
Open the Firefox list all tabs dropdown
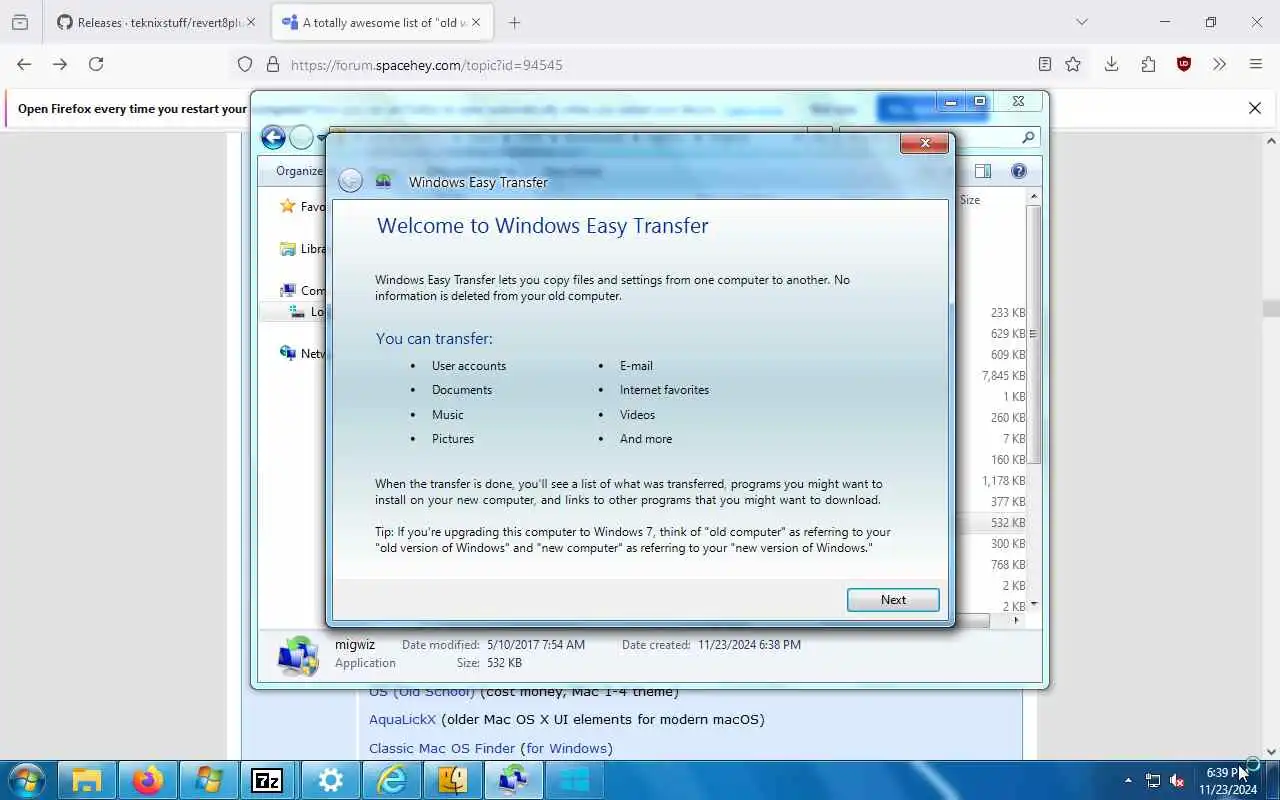tap(1081, 22)
